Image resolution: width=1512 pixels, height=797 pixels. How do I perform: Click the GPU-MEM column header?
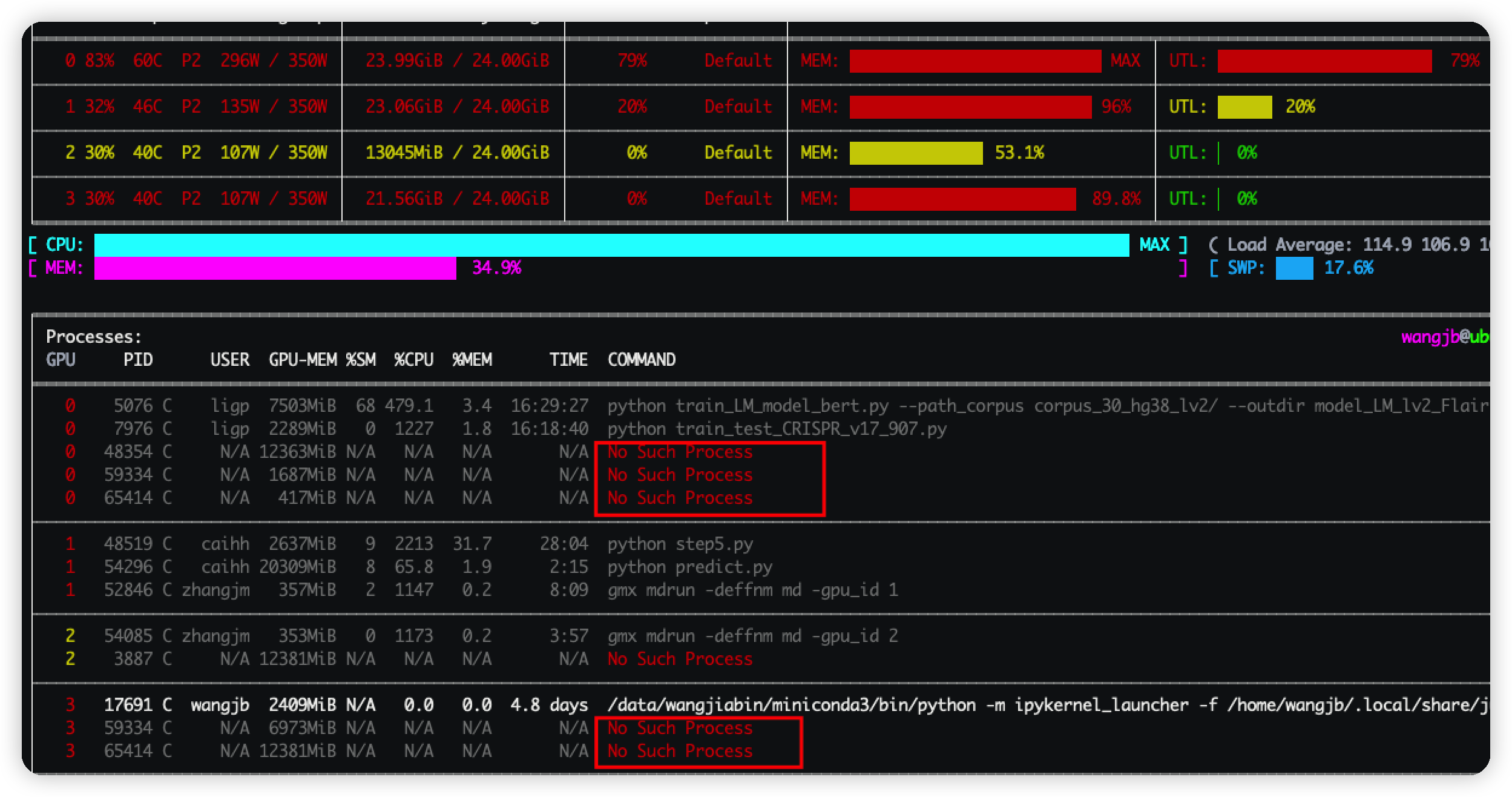[x=303, y=360]
